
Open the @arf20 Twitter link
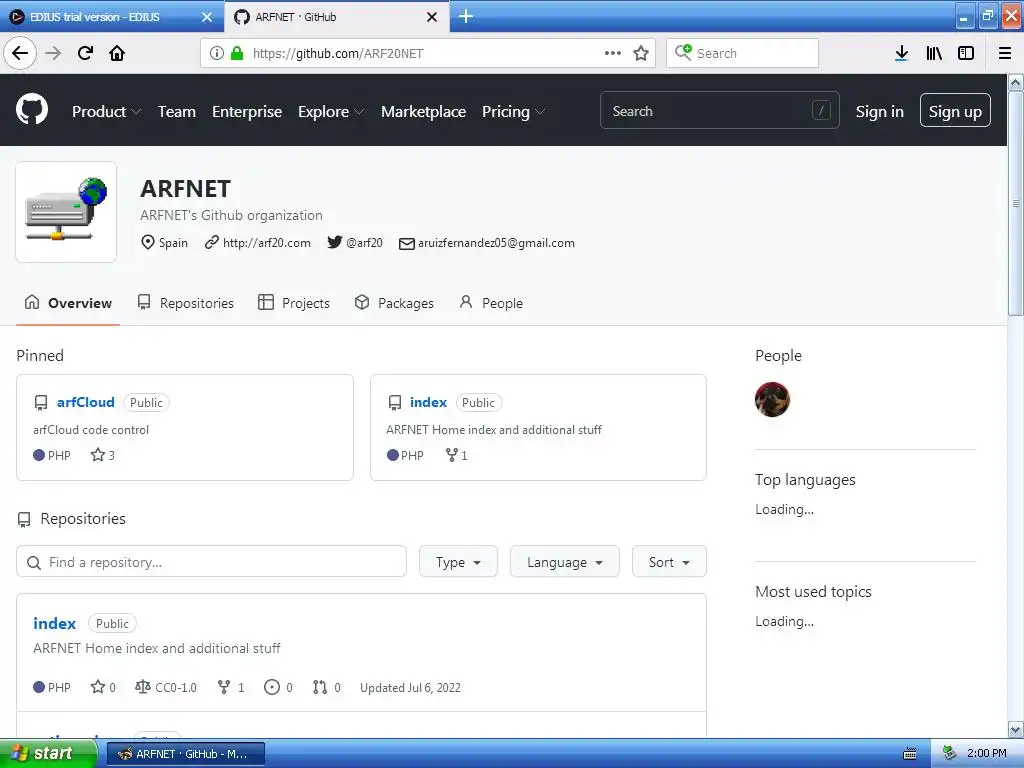pyautogui.click(x=364, y=243)
